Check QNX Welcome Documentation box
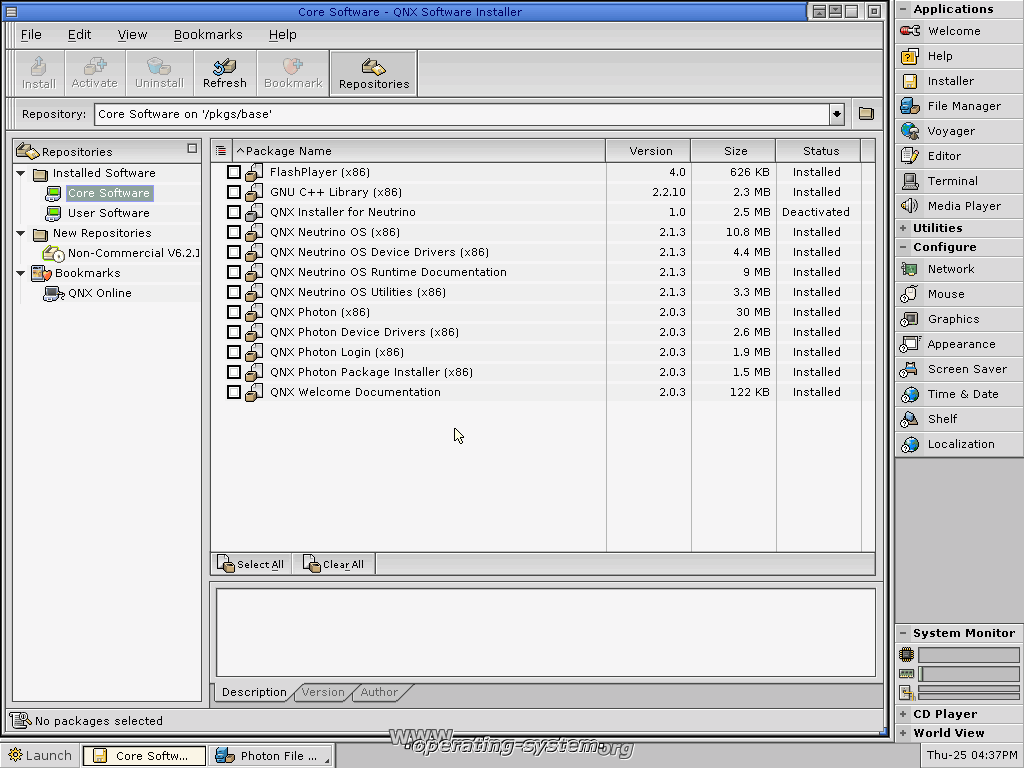Viewport: 1024px width, 768px height. click(x=234, y=392)
